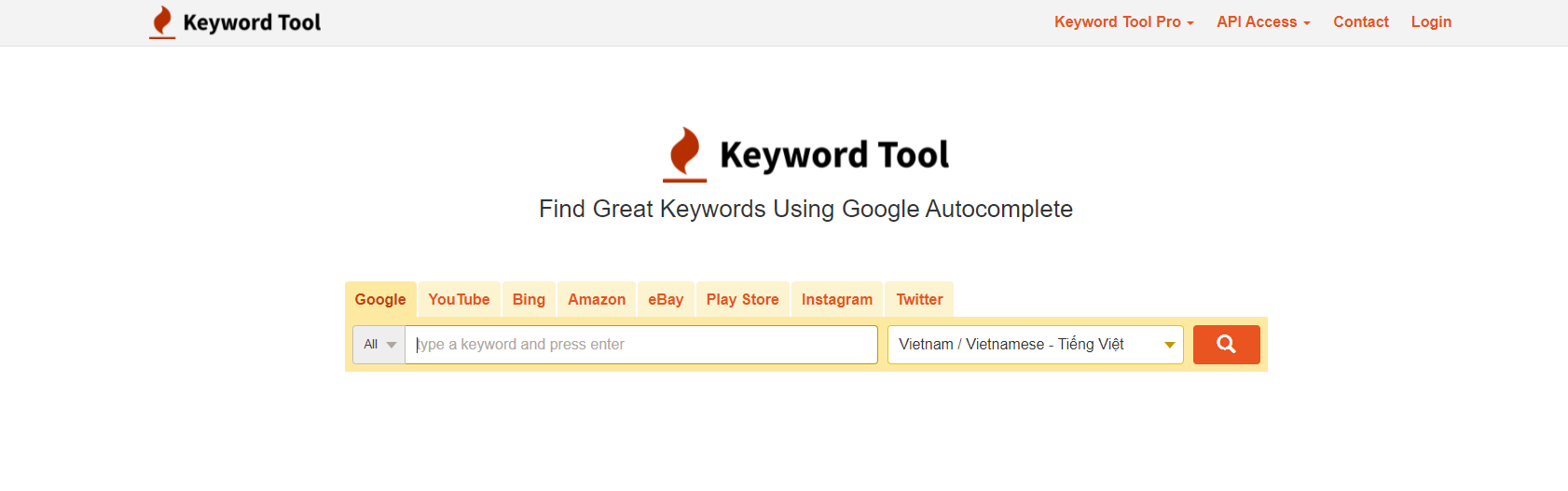This screenshot has height=491, width=1568.
Task: Select the eBay tab
Action: point(666,299)
